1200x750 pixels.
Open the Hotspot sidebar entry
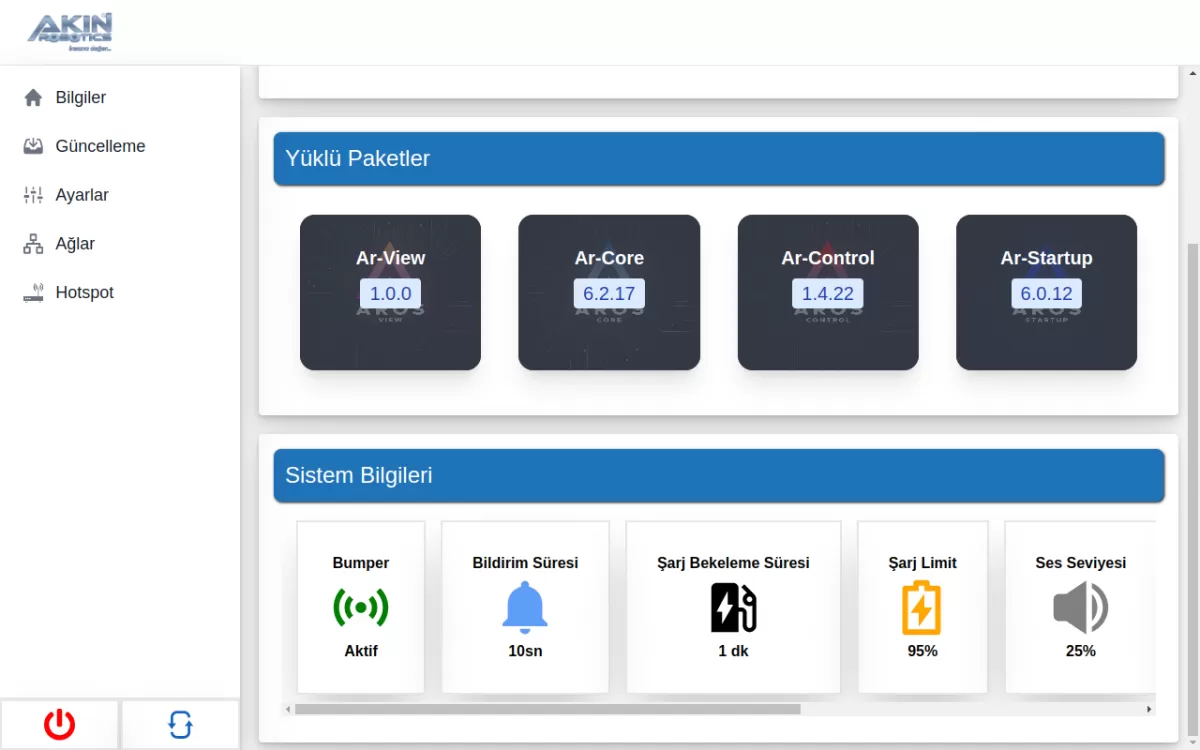pyautogui.click(x=84, y=293)
